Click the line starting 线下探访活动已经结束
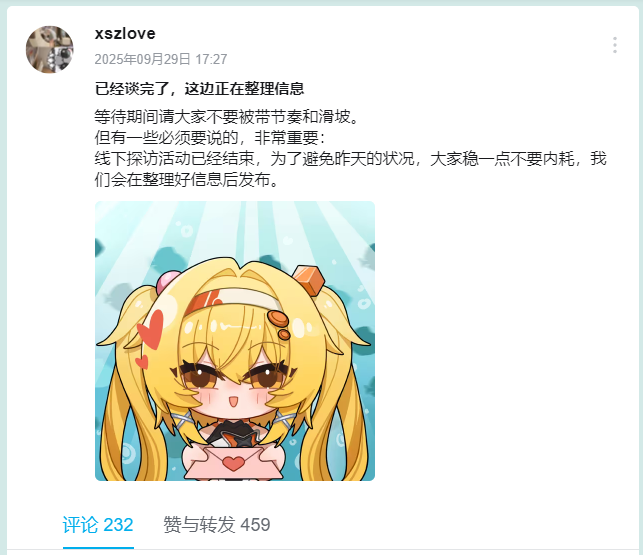643x555 pixels. pos(351,159)
